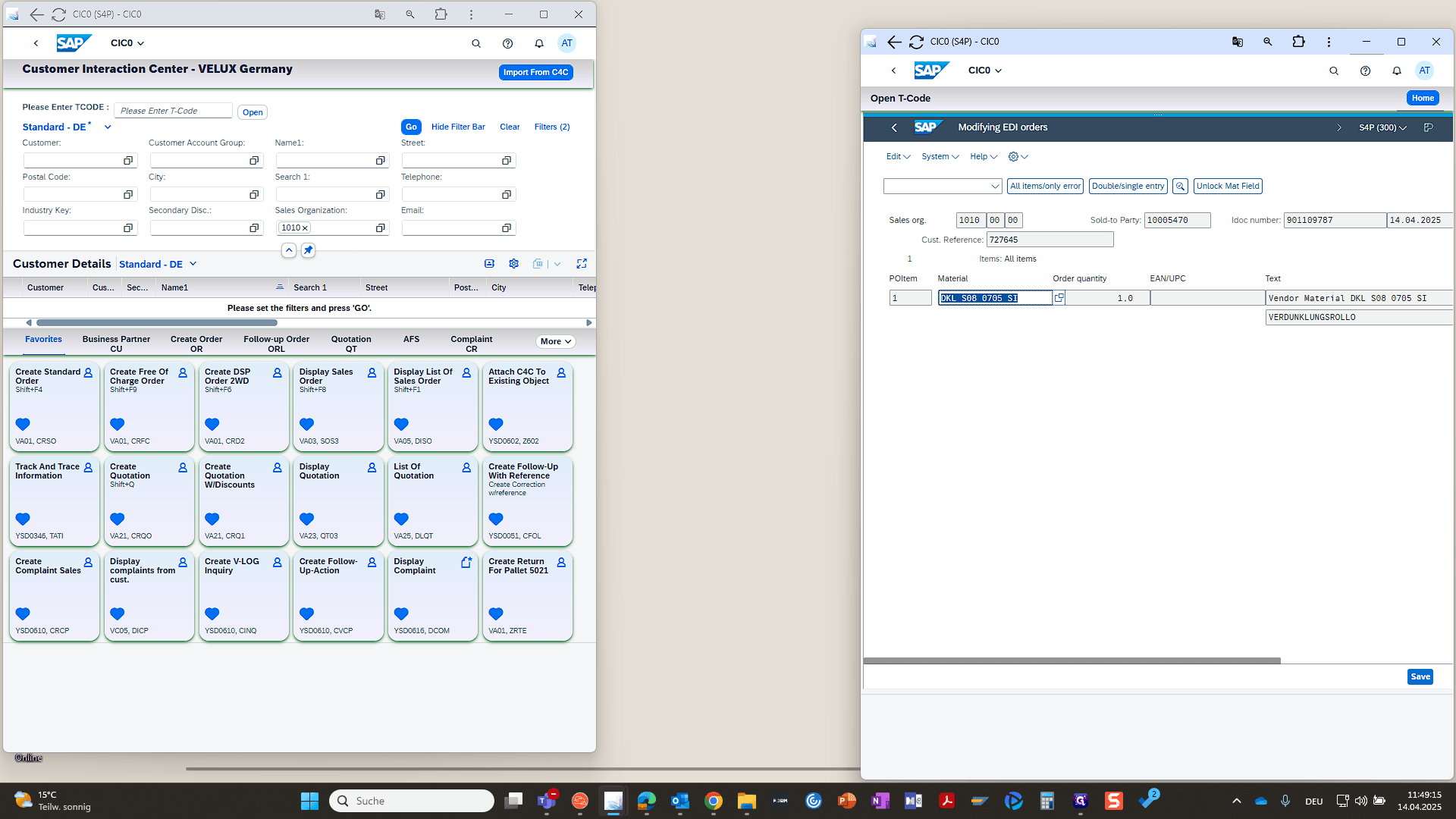Open the command field combo box
The height and width of the screenshot is (819, 1456).
[x=943, y=187]
